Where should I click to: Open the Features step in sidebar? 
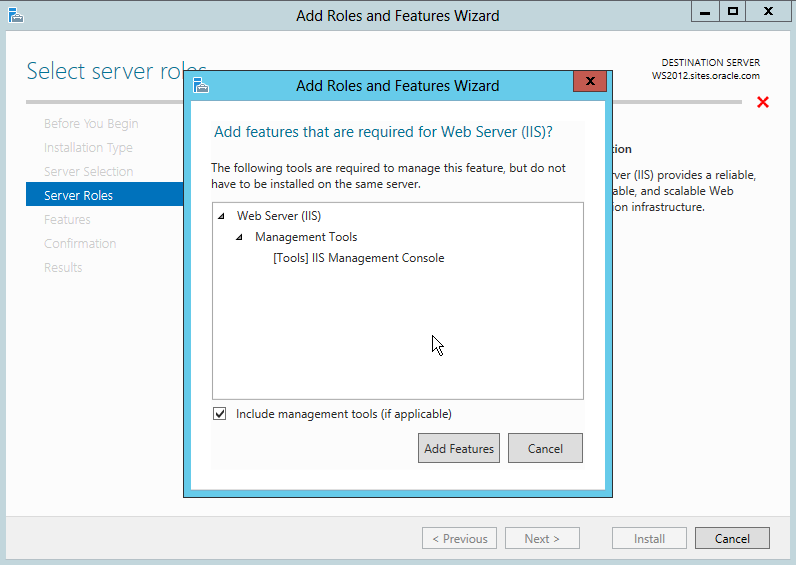(x=67, y=220)
